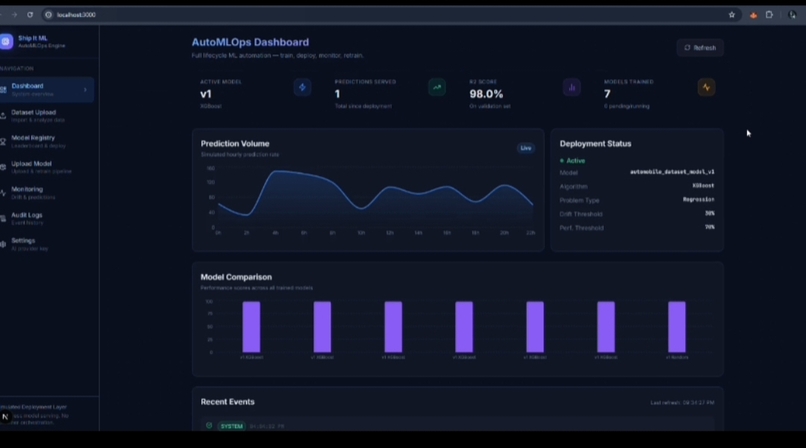Image resolution: width=806 pixels, height=448 pixels.
Task: Click the Active Model lightning icon
Action: (302, 87)
